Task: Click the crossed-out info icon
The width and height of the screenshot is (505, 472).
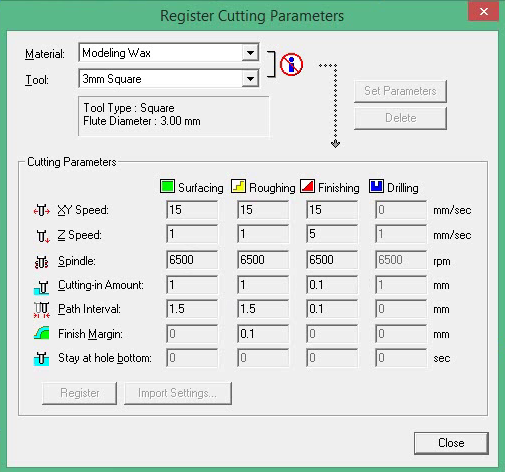Action: point(291,64)
